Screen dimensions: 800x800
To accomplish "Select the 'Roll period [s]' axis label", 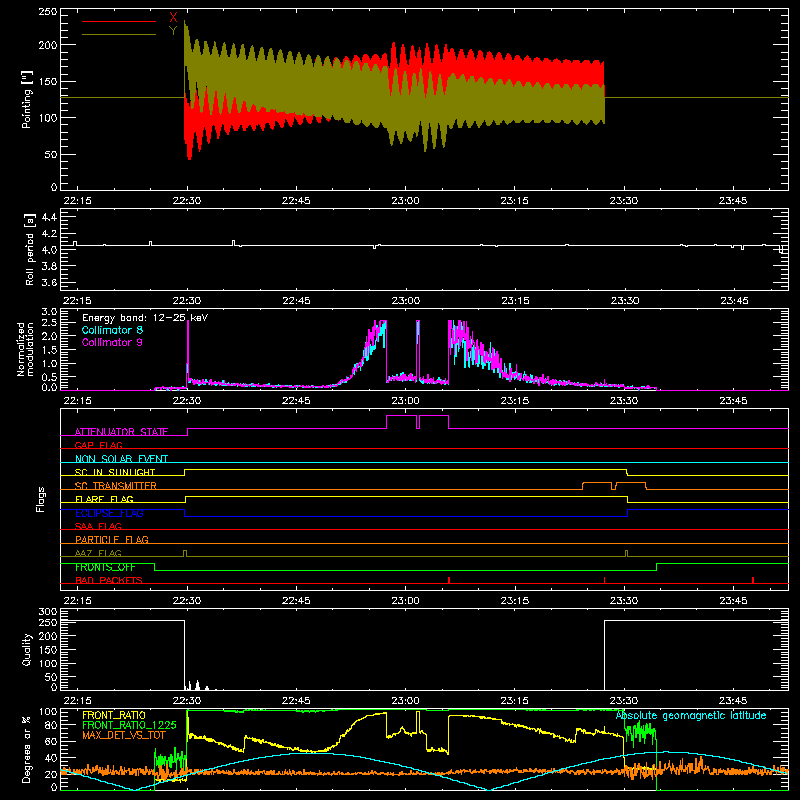I will click(x=29, y=250).
